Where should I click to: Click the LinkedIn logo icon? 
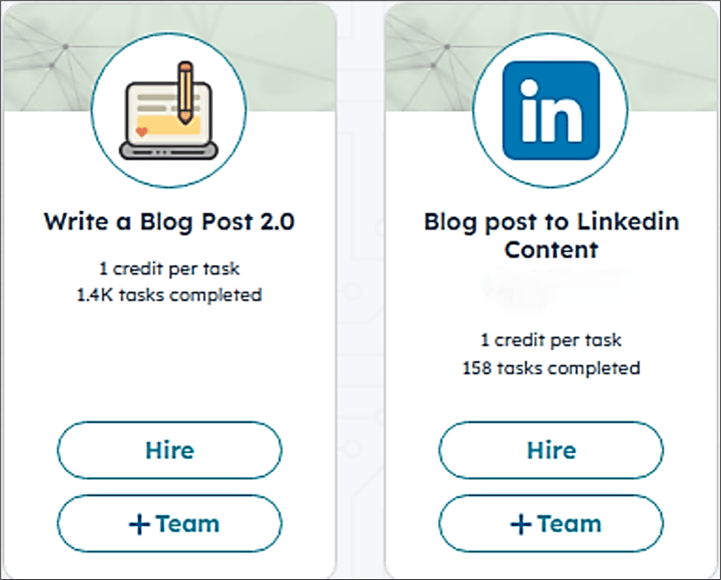[x=551, y=110]
